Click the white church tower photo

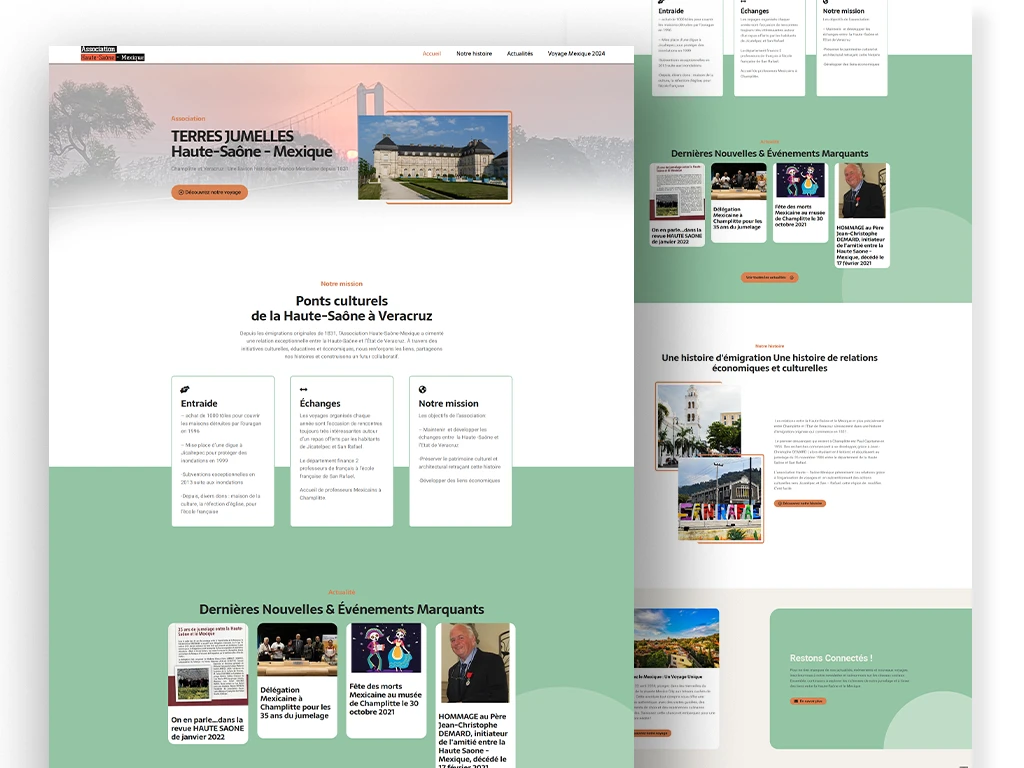point(698,426)
